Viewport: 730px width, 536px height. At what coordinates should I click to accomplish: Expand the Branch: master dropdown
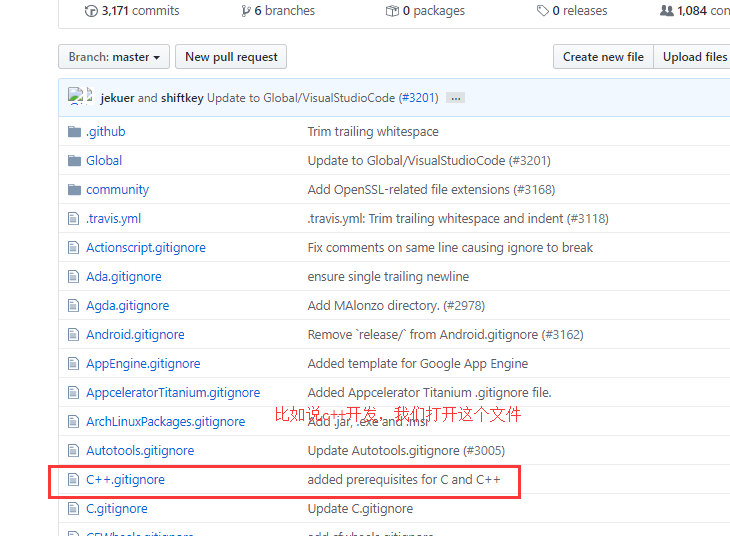click(x=114, y=57)
